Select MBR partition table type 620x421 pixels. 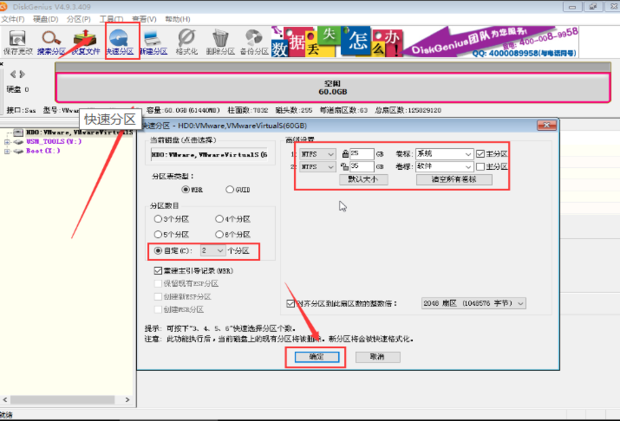(185, 189)
